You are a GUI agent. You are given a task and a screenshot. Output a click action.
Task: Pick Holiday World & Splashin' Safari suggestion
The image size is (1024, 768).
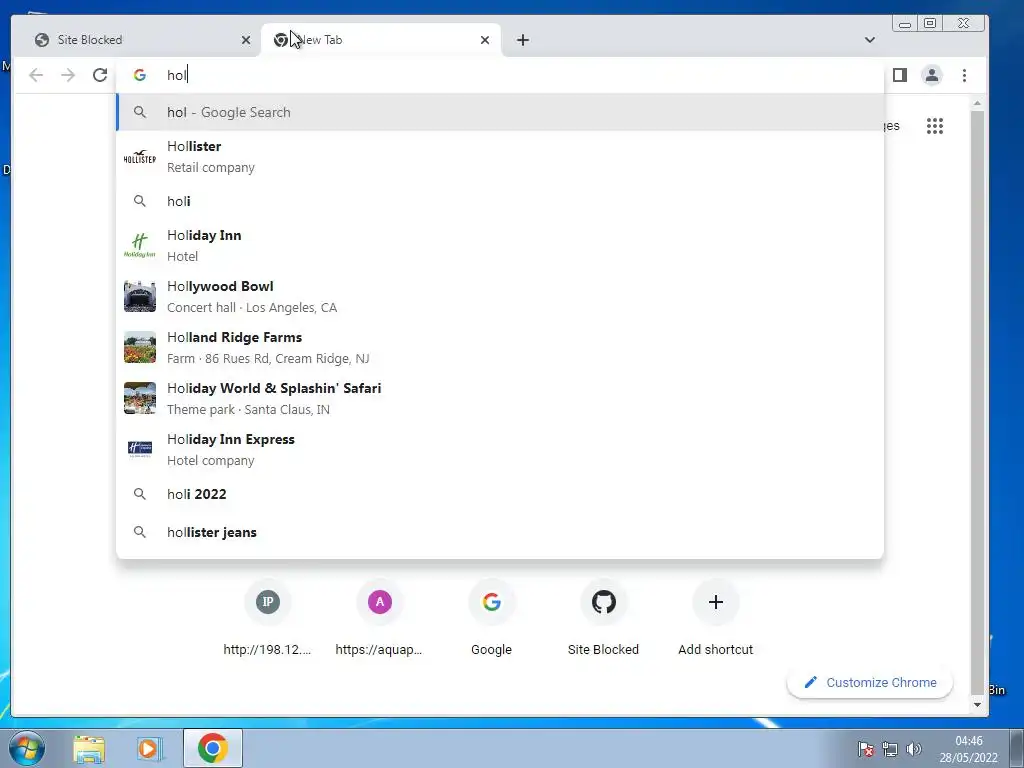(500, 398)
